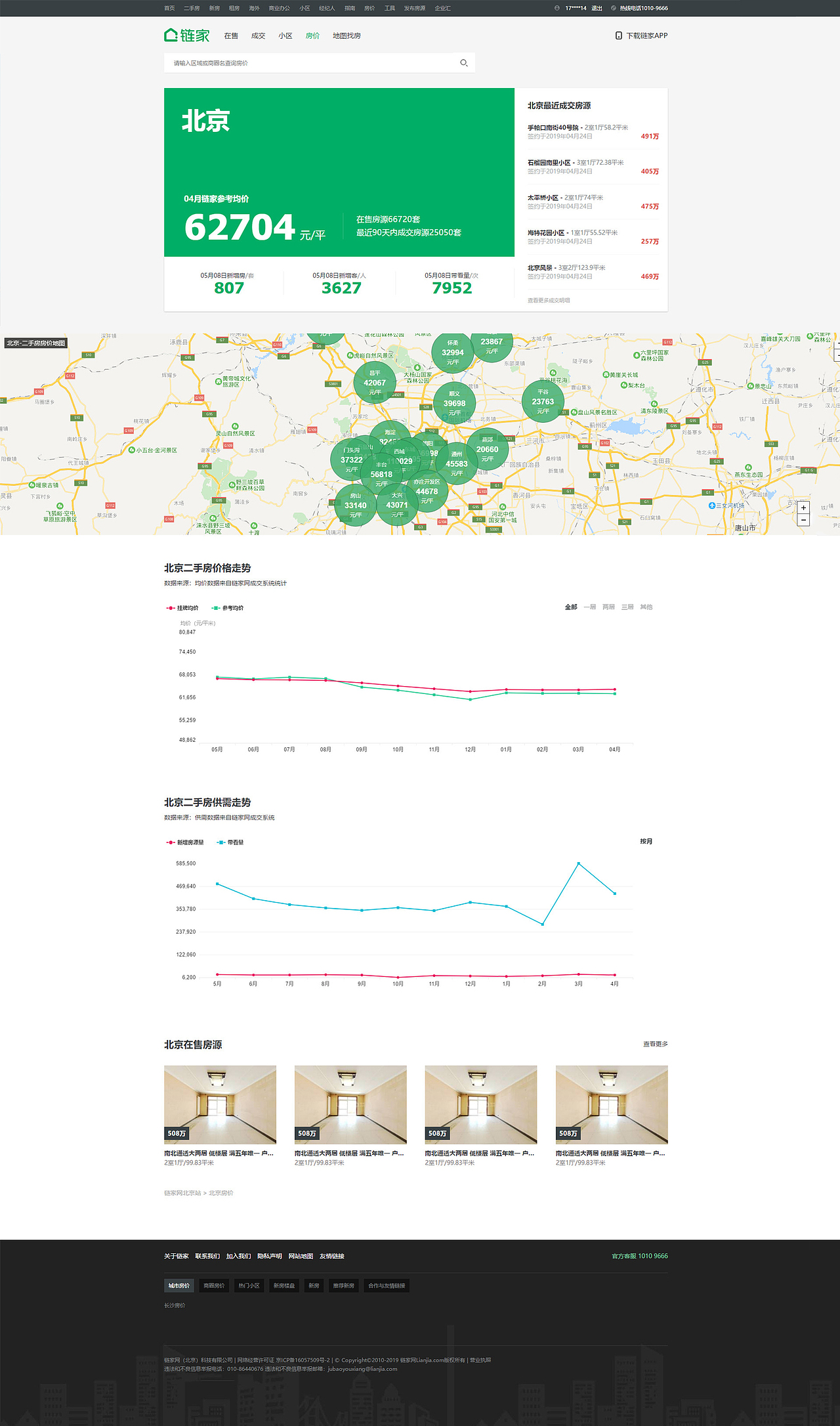Image resolution: width=840 pixels, height=1426 pixels.
Task: Toggle 参考均价 legend series
Action: (x=227, y=608)
